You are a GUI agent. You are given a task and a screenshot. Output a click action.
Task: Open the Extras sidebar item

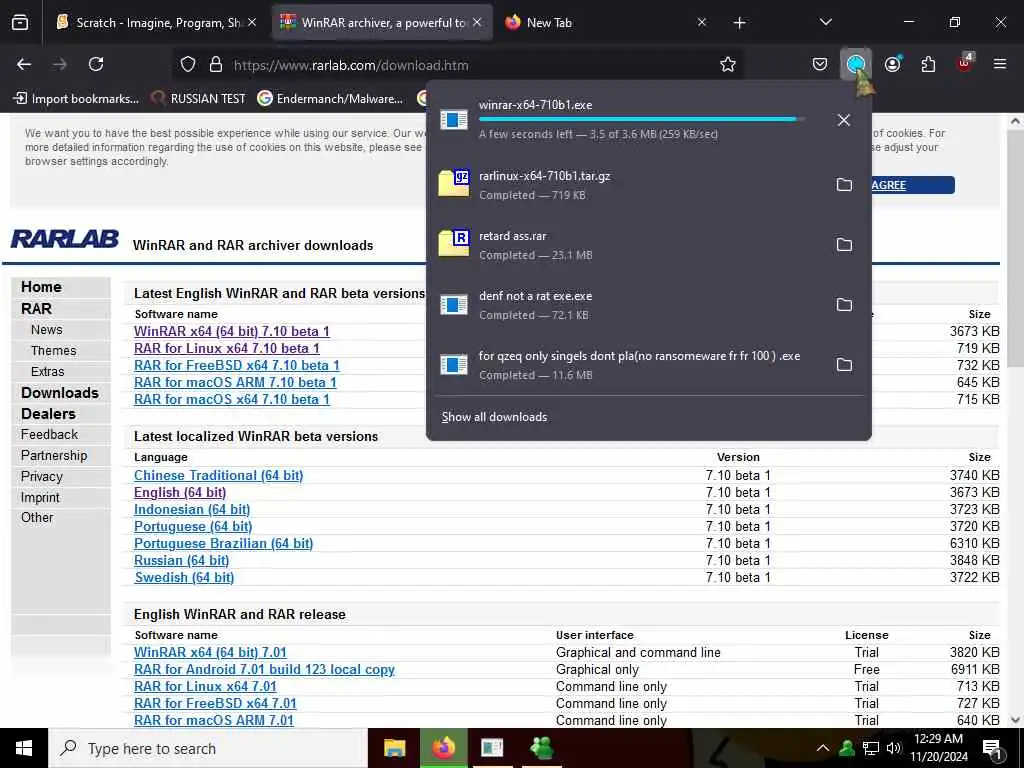48,372
